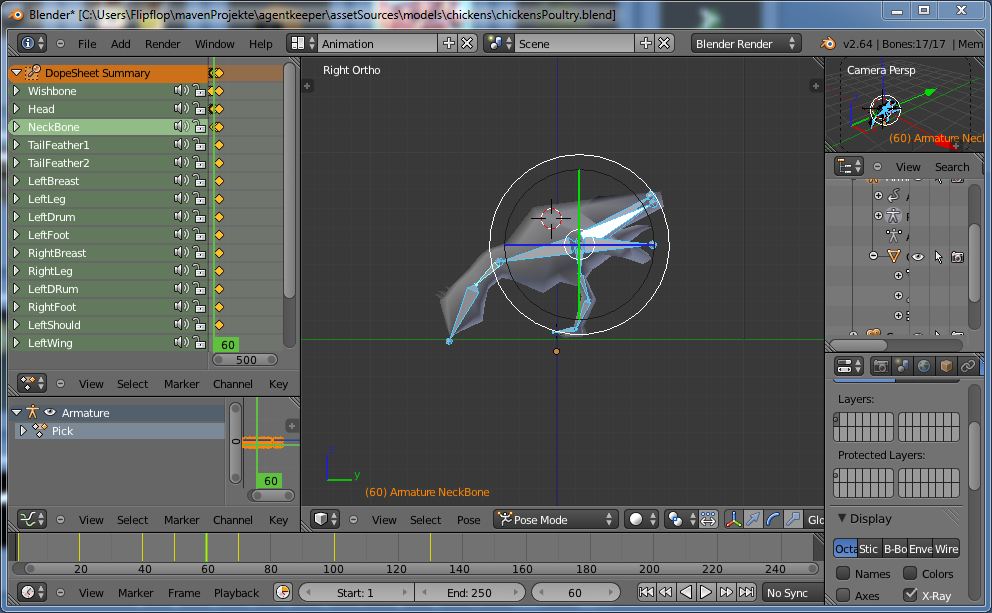Open the Pose Mode dropdown
The image size is (992, 613).
pos(556,520)
